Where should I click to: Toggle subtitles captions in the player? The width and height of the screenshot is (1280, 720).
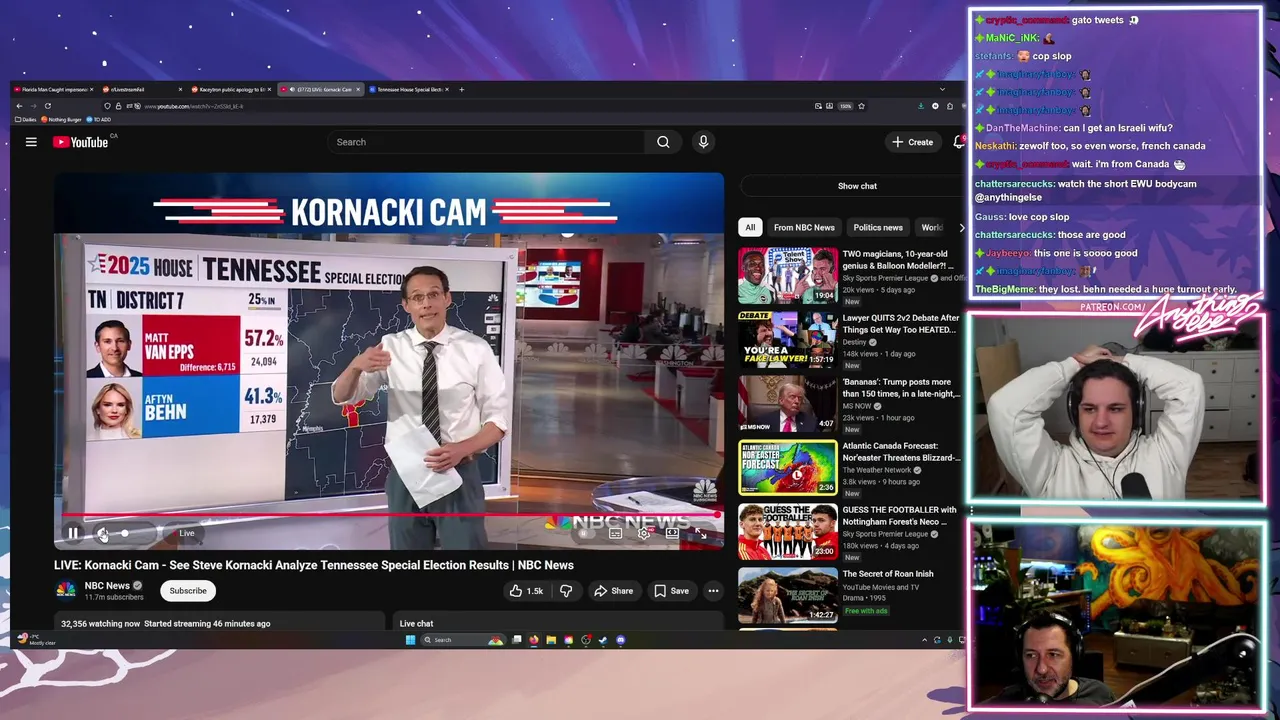point(615,533)
